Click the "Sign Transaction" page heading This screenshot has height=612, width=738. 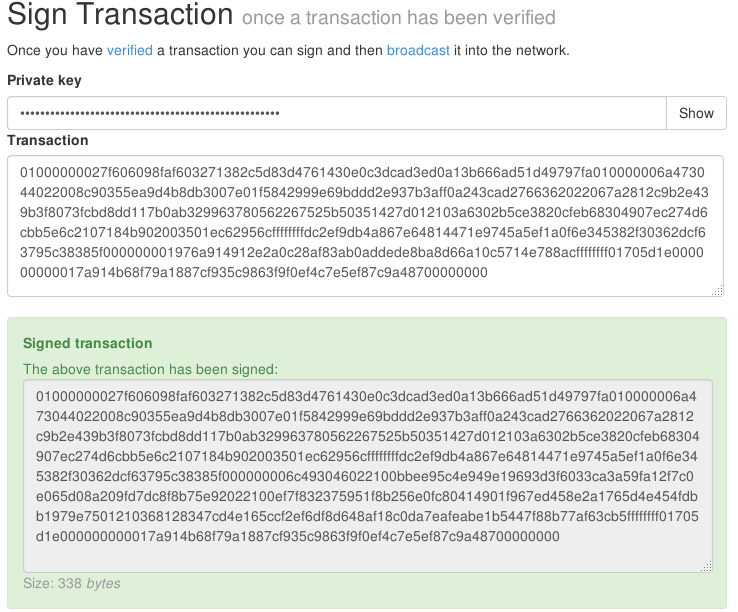click(x=120, y=16)
